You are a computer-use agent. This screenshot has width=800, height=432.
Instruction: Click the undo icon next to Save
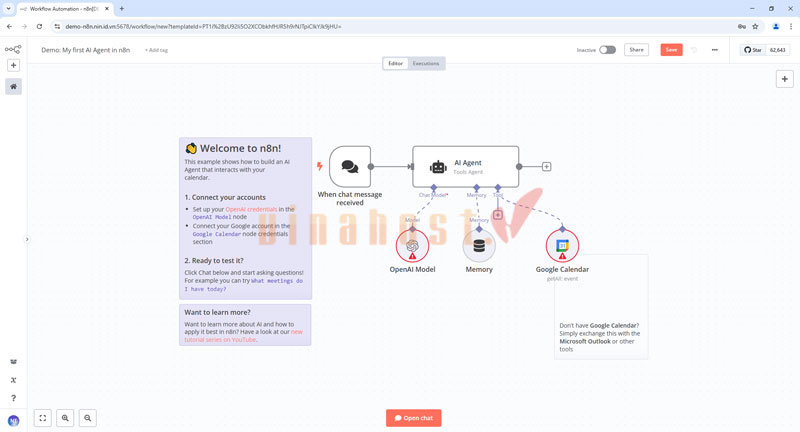point(694,50)
